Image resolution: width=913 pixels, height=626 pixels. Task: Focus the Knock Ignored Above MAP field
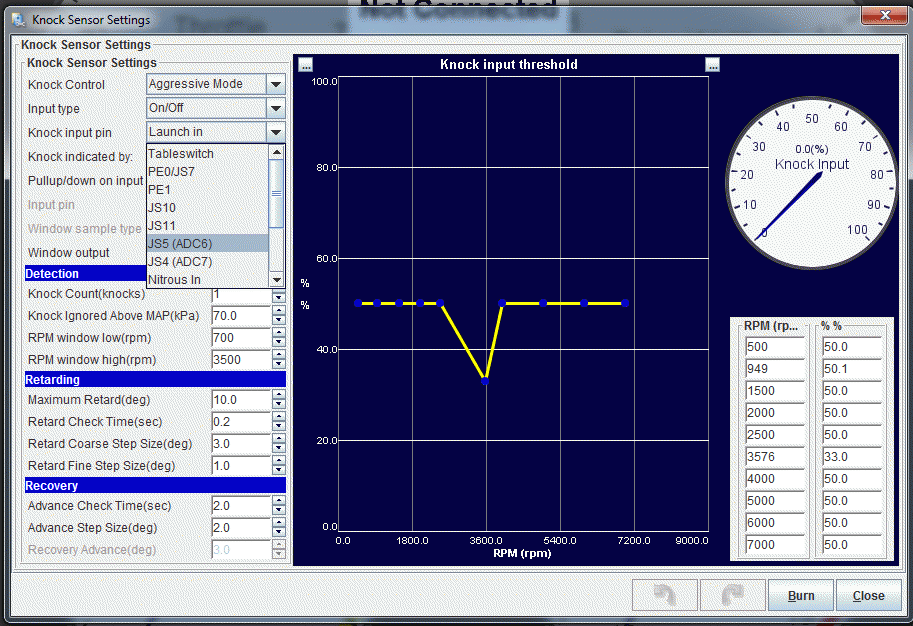(x=242, y=316)
